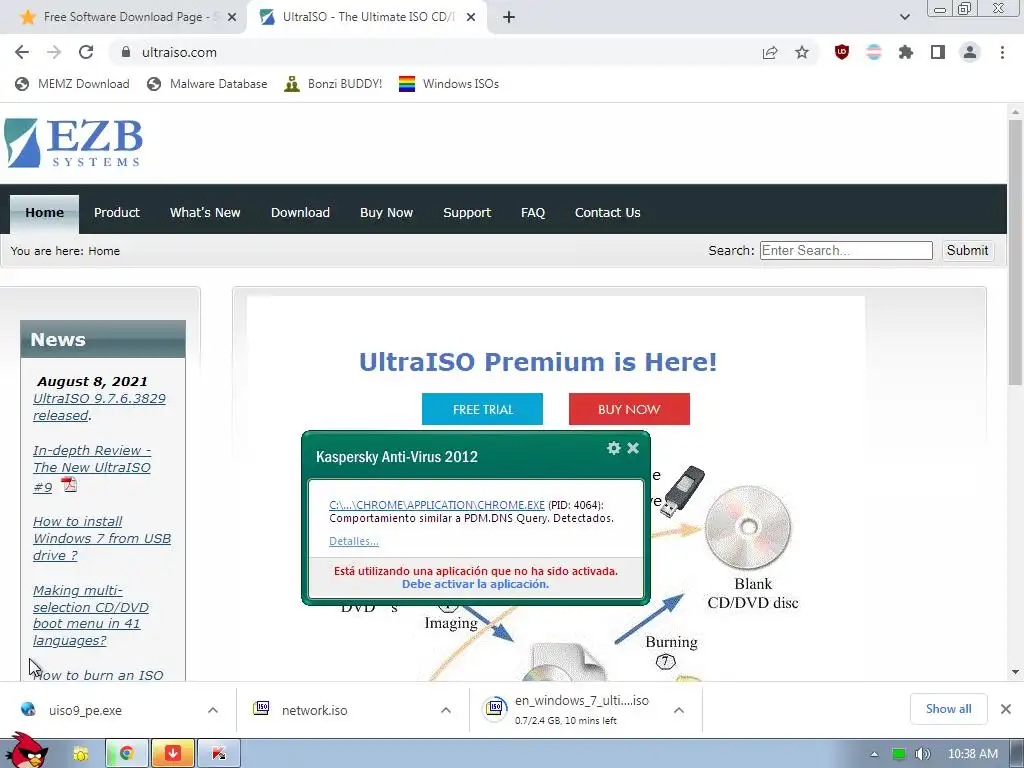Screen dimensions: 1024x768
Task: Open Kaspersky popup settings gear
Action: (613, 448)
